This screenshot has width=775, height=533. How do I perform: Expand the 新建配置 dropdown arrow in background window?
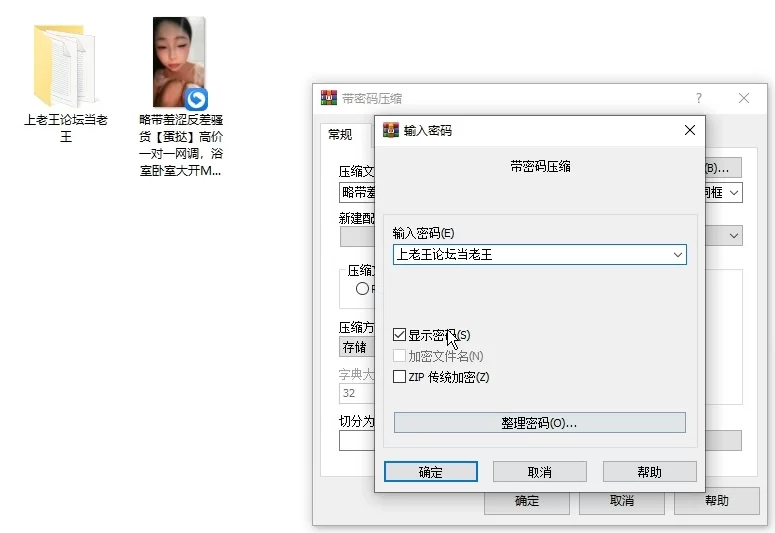click(734, 235)
